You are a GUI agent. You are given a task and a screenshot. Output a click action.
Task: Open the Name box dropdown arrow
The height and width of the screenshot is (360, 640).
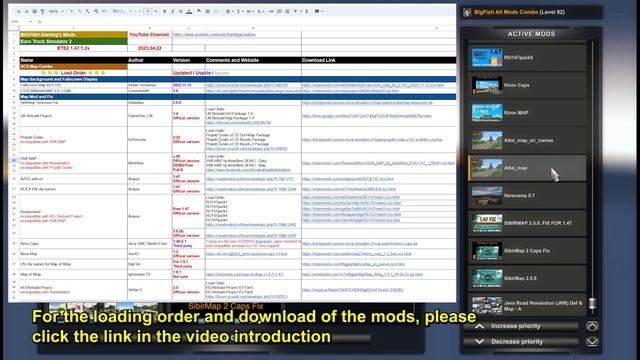pyautogui.click(x=31, y=22)
